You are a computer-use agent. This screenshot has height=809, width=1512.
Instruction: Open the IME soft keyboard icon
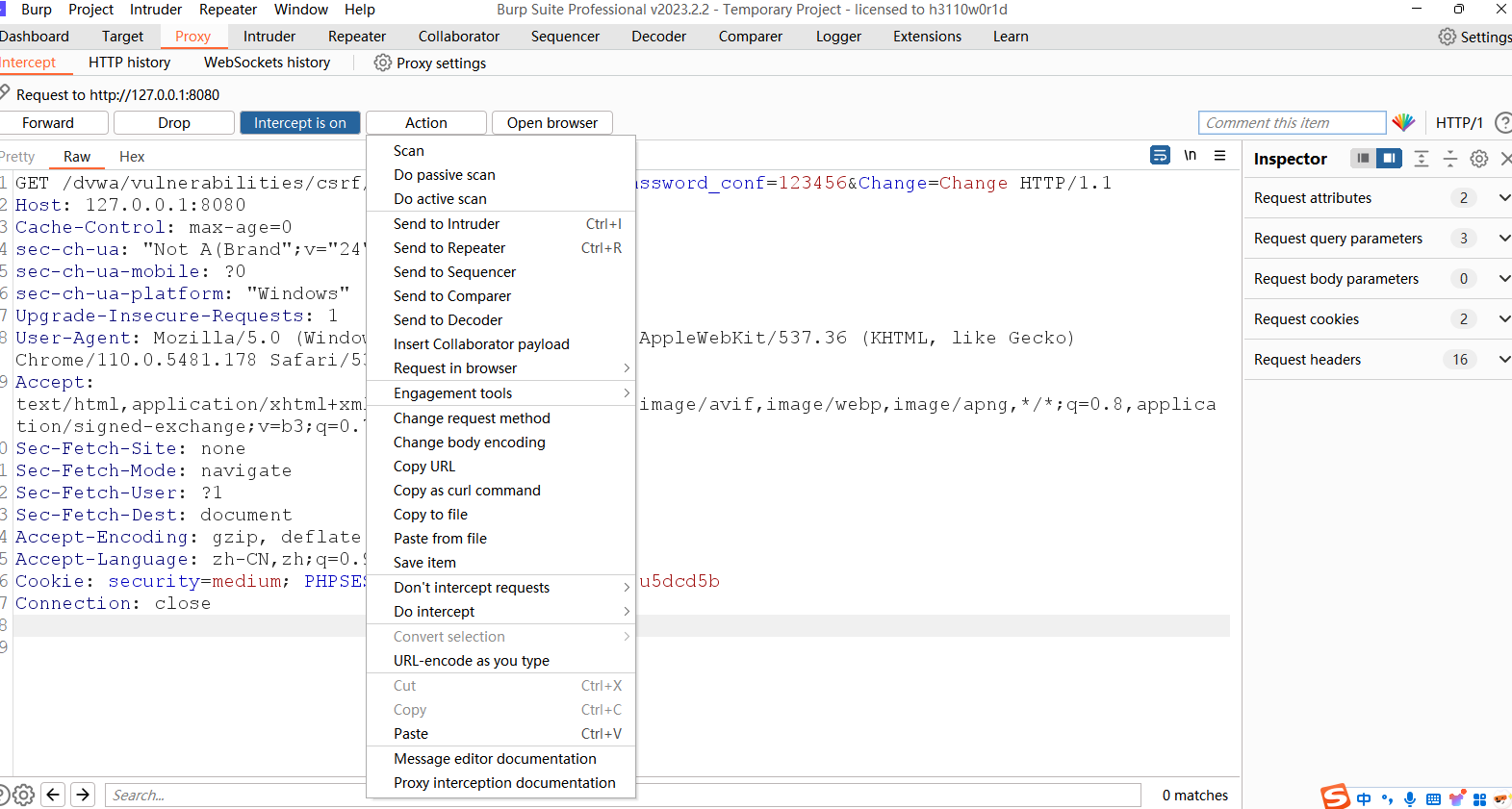tap(1434, 799)
